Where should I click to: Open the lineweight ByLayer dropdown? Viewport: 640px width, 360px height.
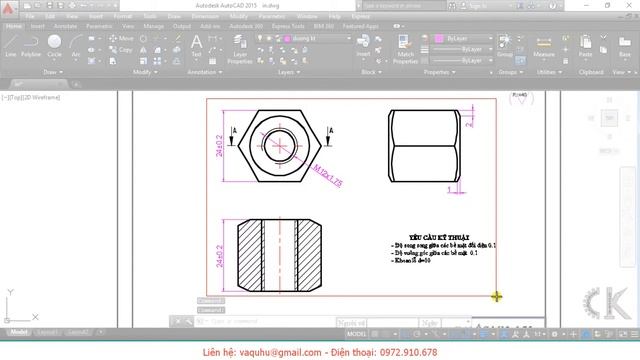463,49
